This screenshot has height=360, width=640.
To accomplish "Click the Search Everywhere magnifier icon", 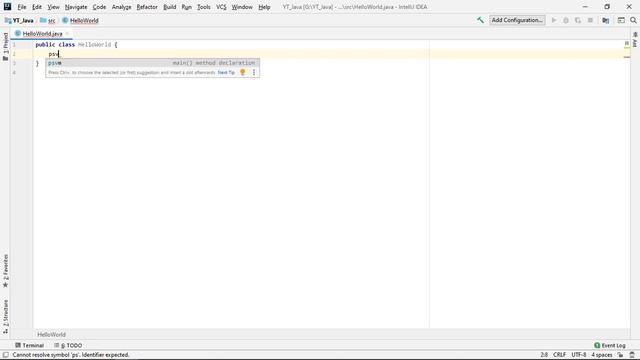I will [633, 20].
